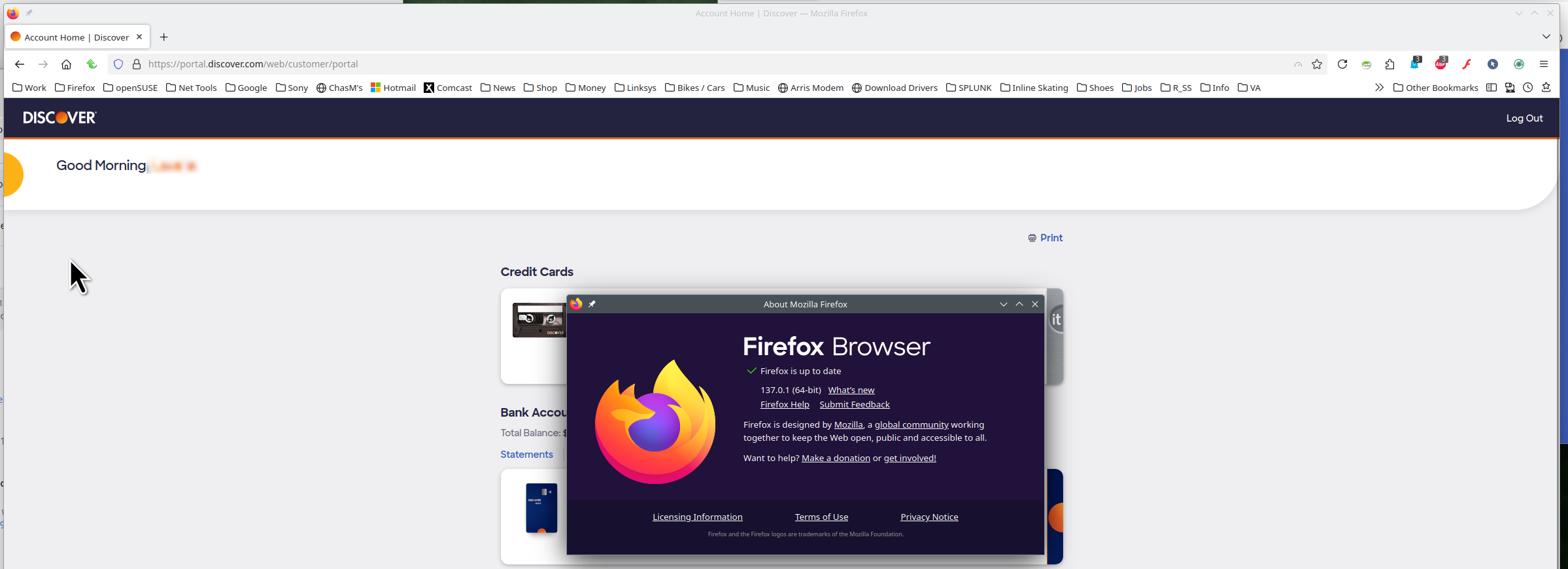Open Privacy Notice link
The image size is (1568, 569).
point(929,517)
